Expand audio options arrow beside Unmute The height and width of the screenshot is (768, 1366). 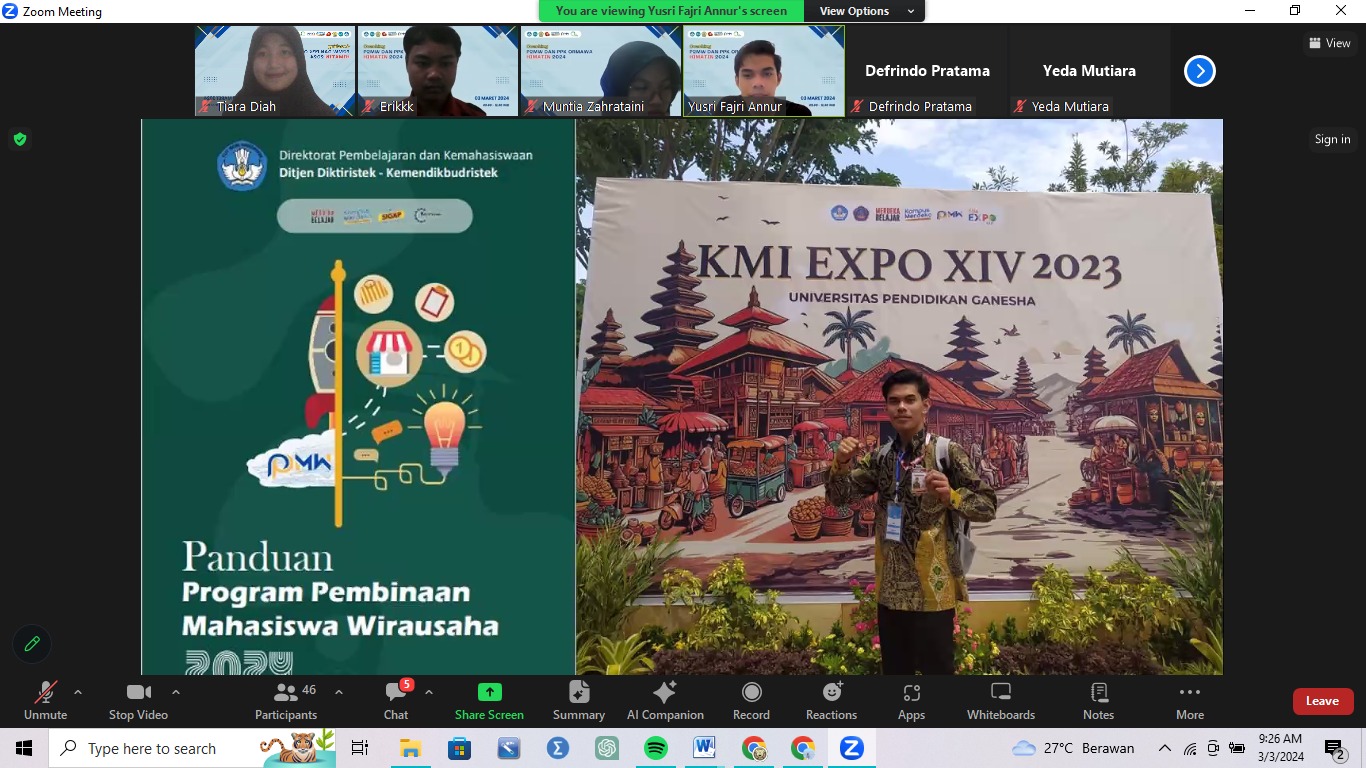coord(78,692)
